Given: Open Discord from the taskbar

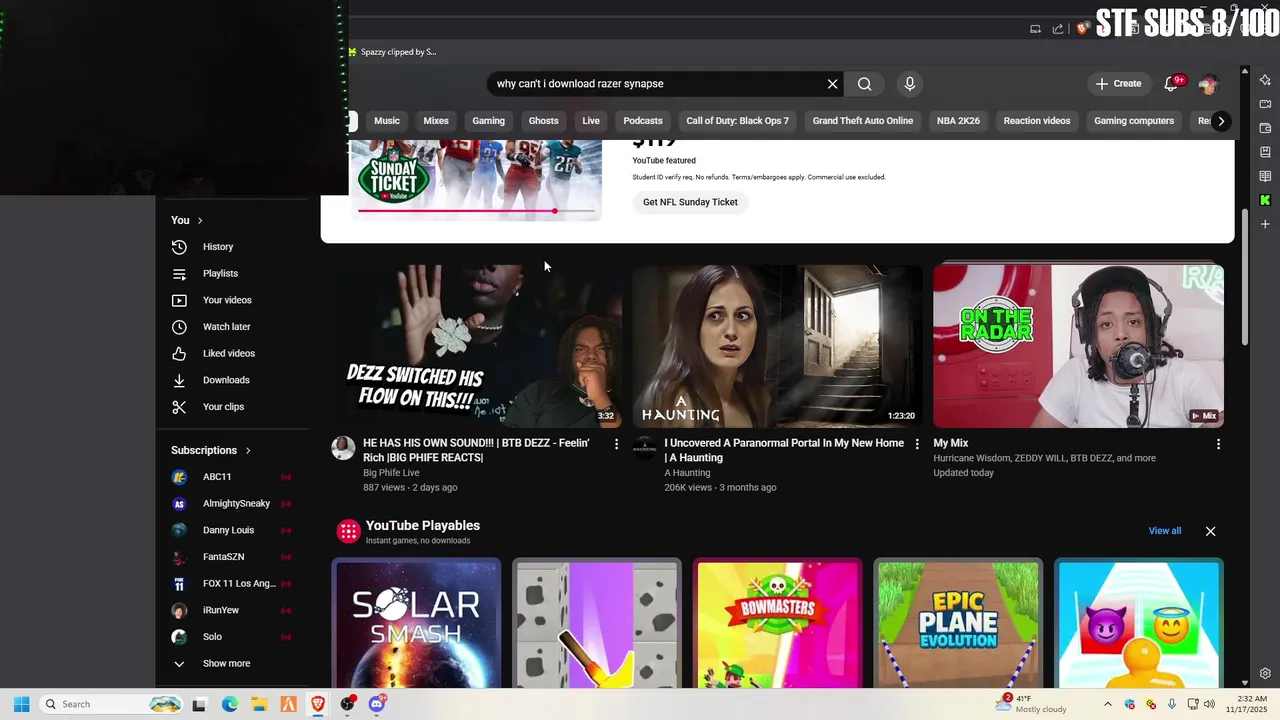Looking at the screenshot, I should click(x=377, y=704).
